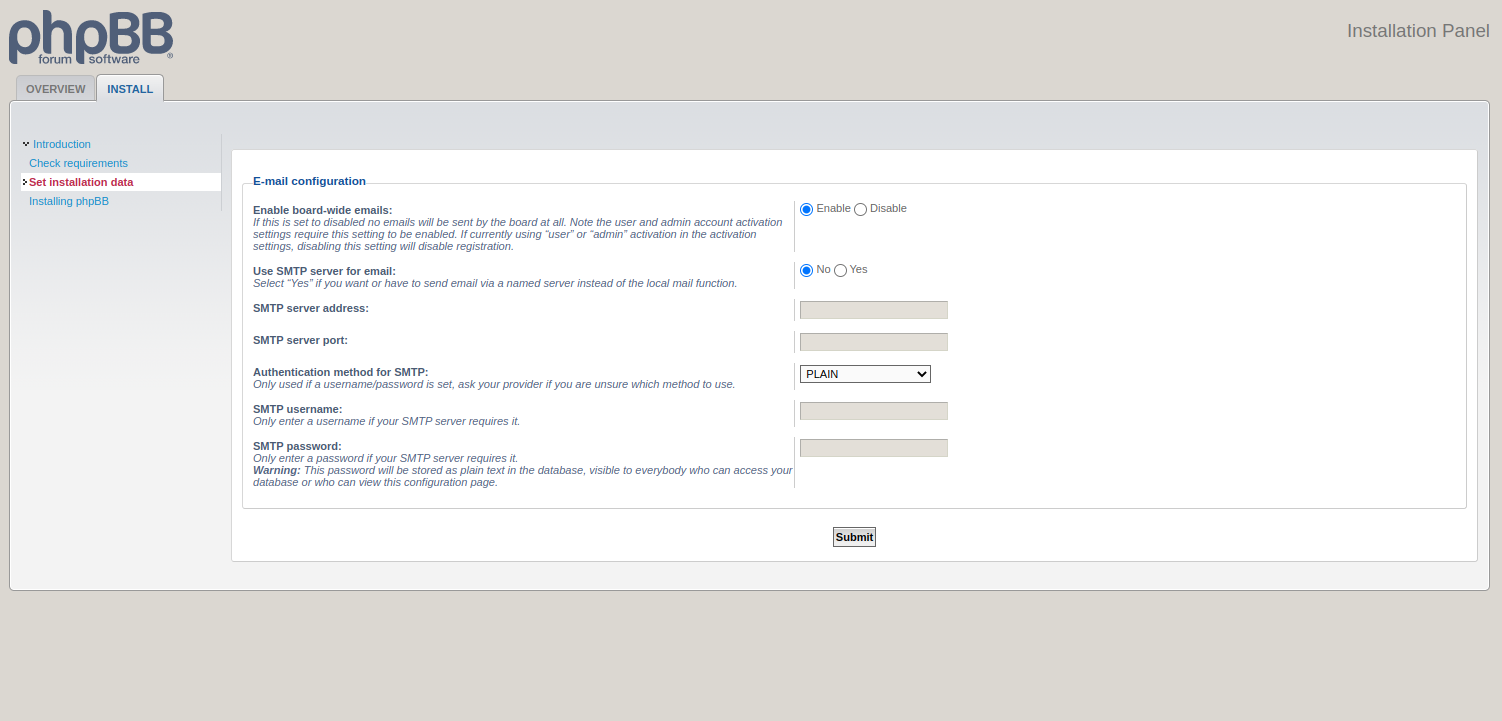Select the Install tab
1502x721 pixels.
[130, 89]
